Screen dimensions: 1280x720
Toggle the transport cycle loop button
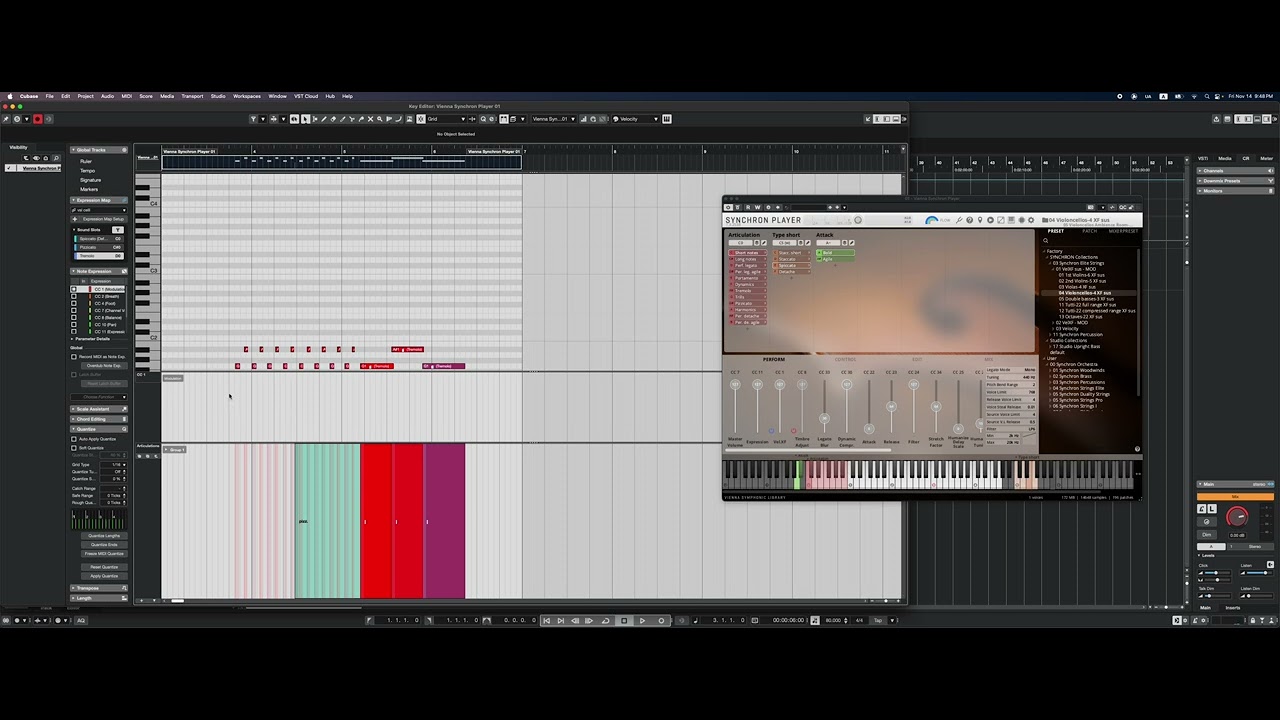point(606,620)
